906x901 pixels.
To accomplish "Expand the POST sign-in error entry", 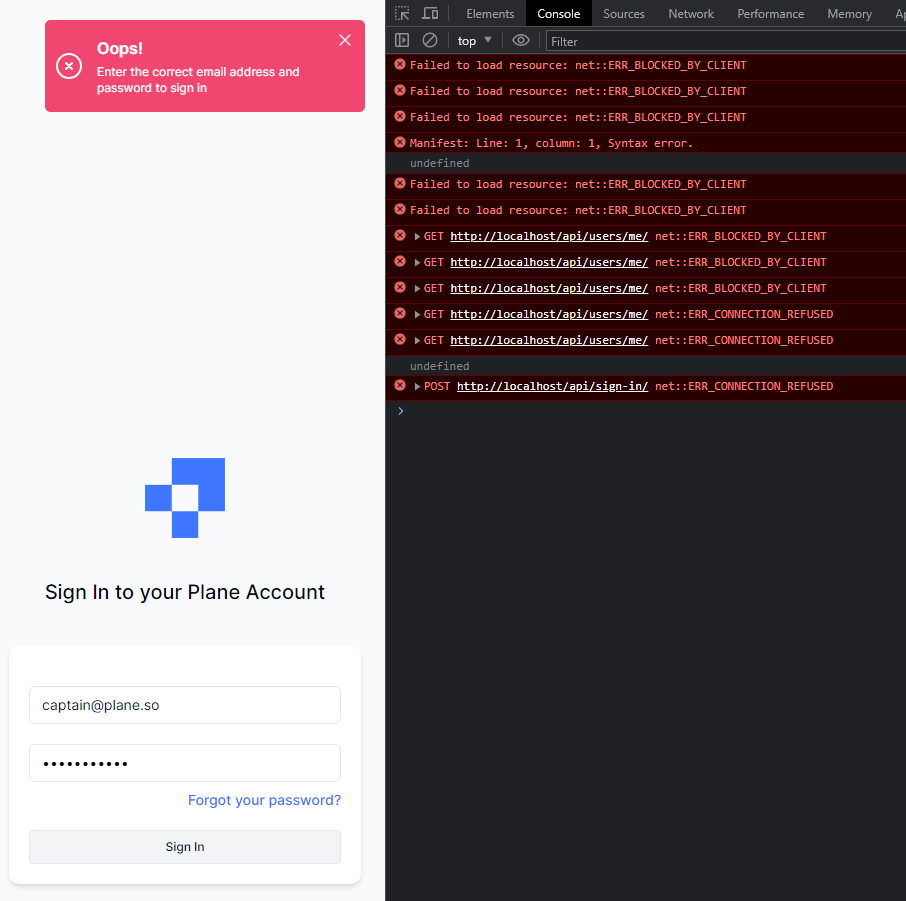I will point(417,386).
